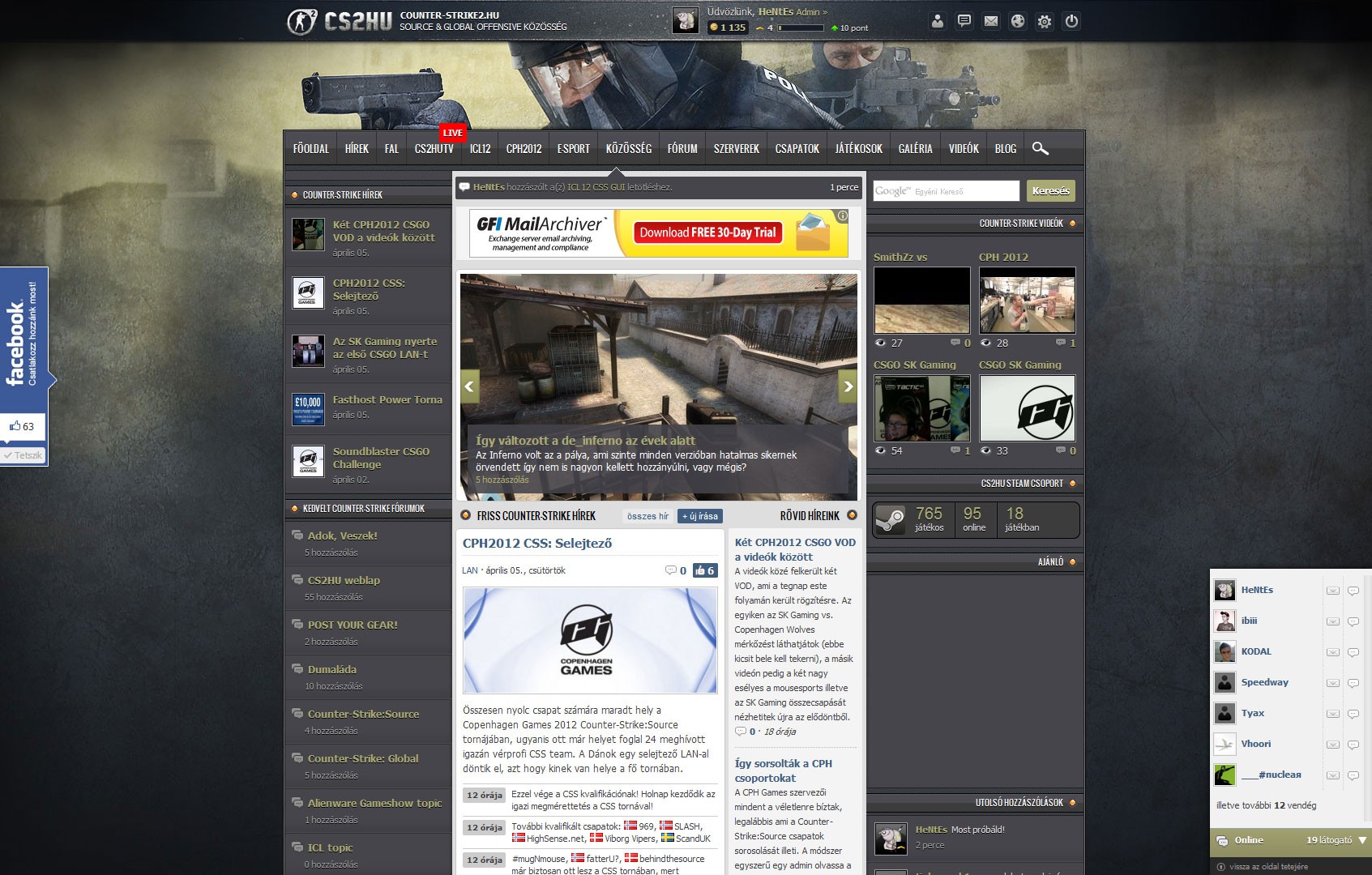Screen dimensions: 1372x875
Task: Open the VIDEÓK menu item
Action: pos(964,148)
